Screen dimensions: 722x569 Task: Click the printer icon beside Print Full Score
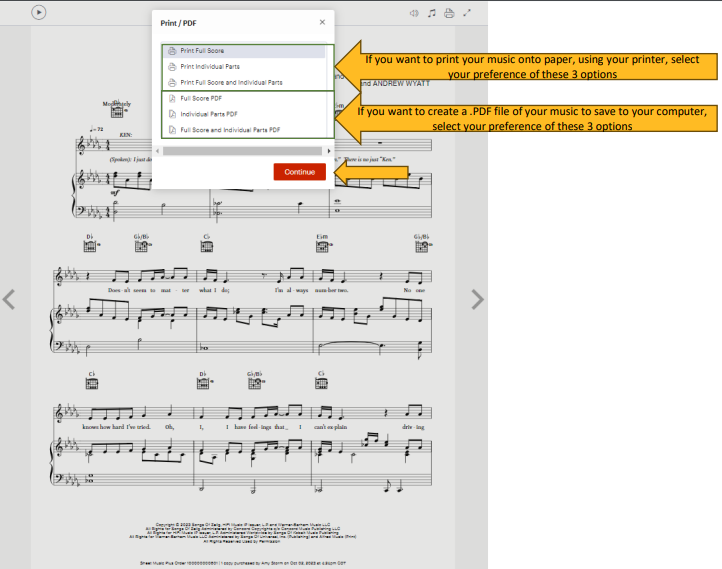tap(172, 50)
